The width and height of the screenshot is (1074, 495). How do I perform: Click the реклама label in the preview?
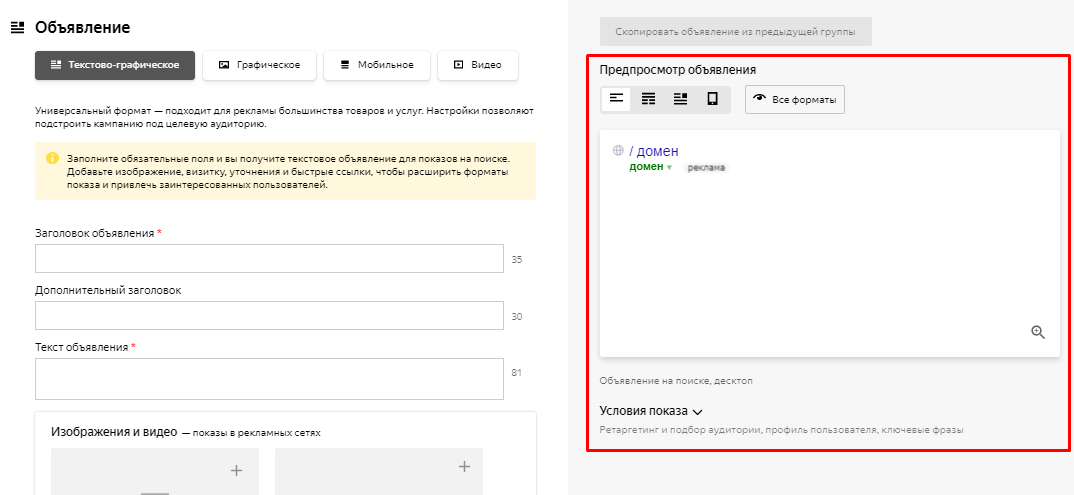pyautogui.click(x=706, y=168)
